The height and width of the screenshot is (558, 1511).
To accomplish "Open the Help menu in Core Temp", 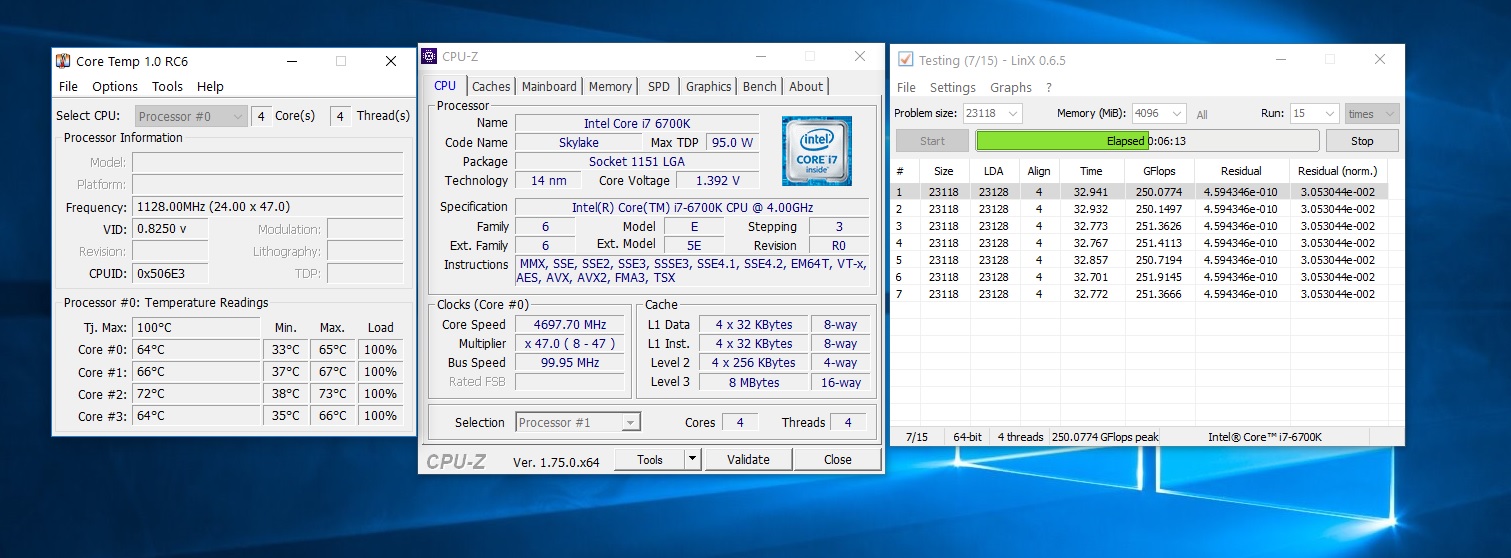I will [x=210, y=86].
